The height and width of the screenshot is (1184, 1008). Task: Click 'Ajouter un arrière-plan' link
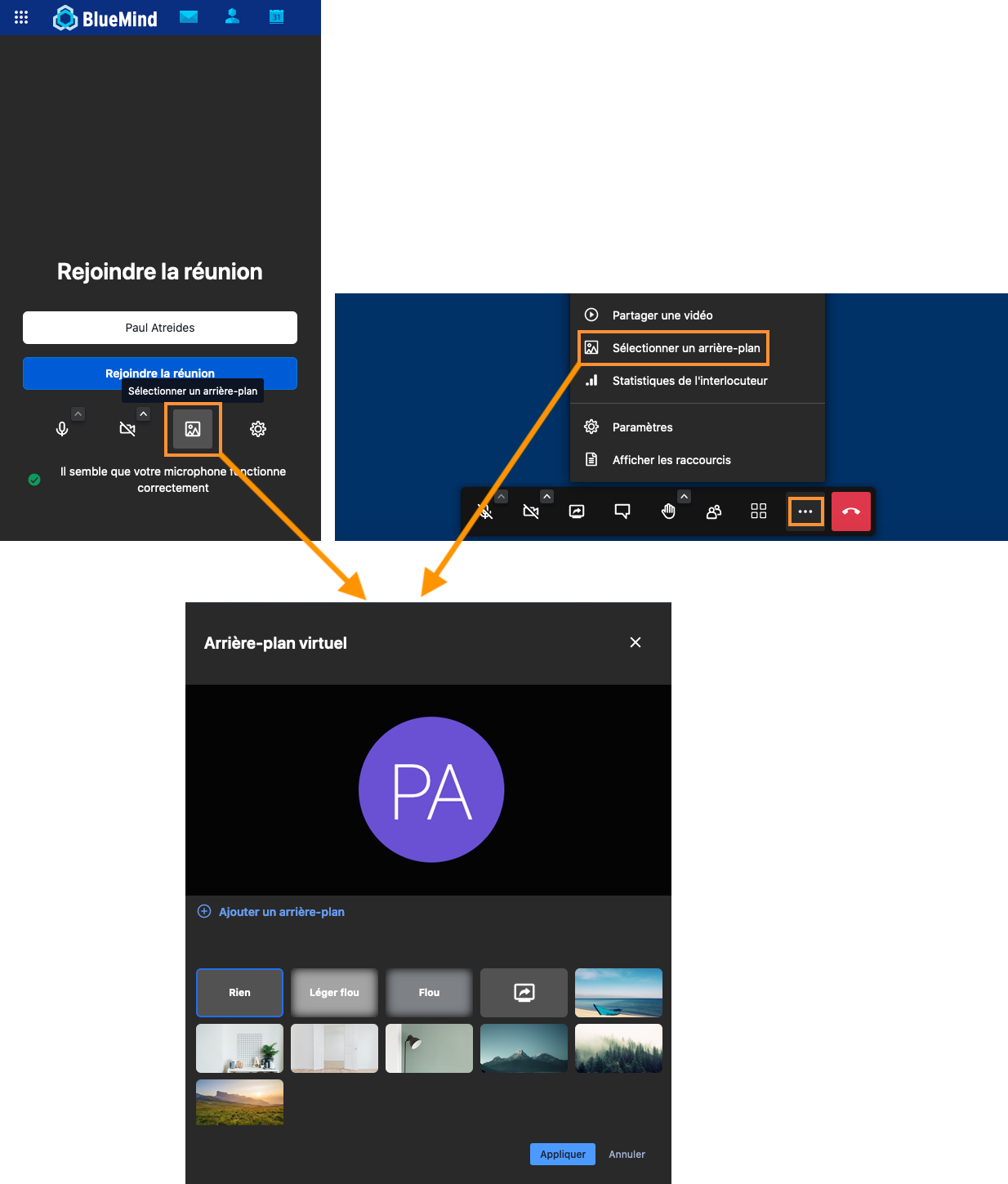point(281,912)
